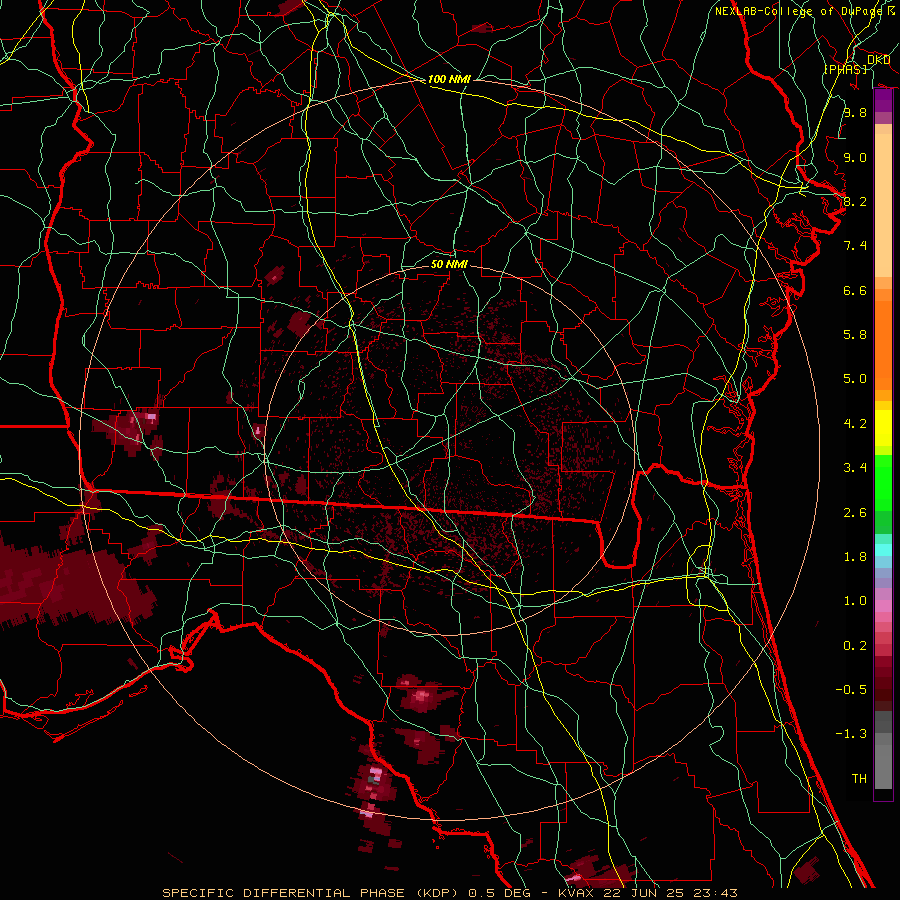
Task: Click the yellow segment of the color scale
Action: pyautogui.click(x=883, y=428)
